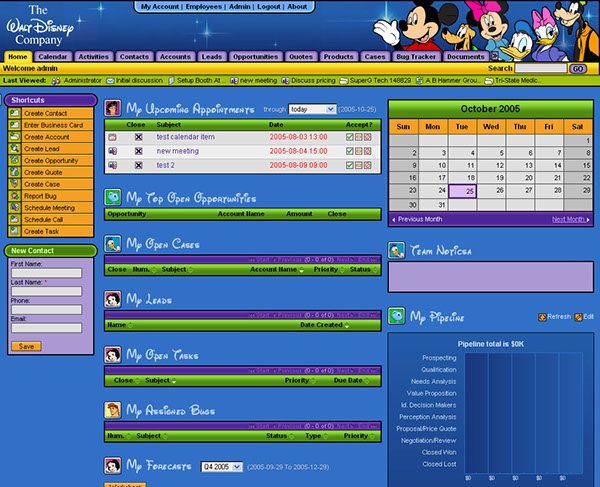
Task: Sort open cases by Priority
Action: pyautogui.click(x=329, y=269)
